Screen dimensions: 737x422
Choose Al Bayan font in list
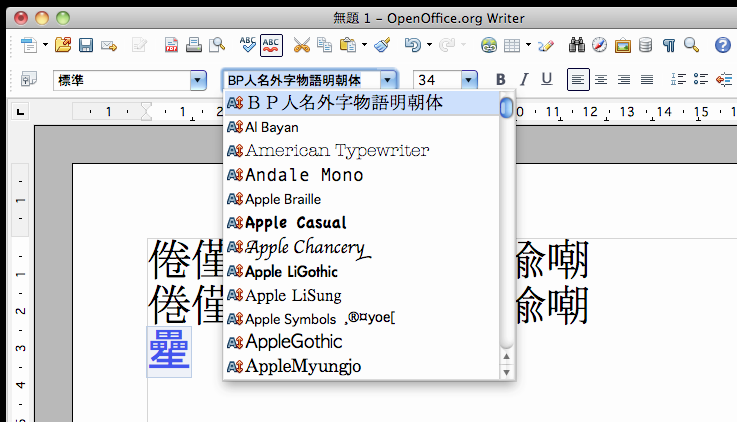pyautogui.click(x=361, y=127)
